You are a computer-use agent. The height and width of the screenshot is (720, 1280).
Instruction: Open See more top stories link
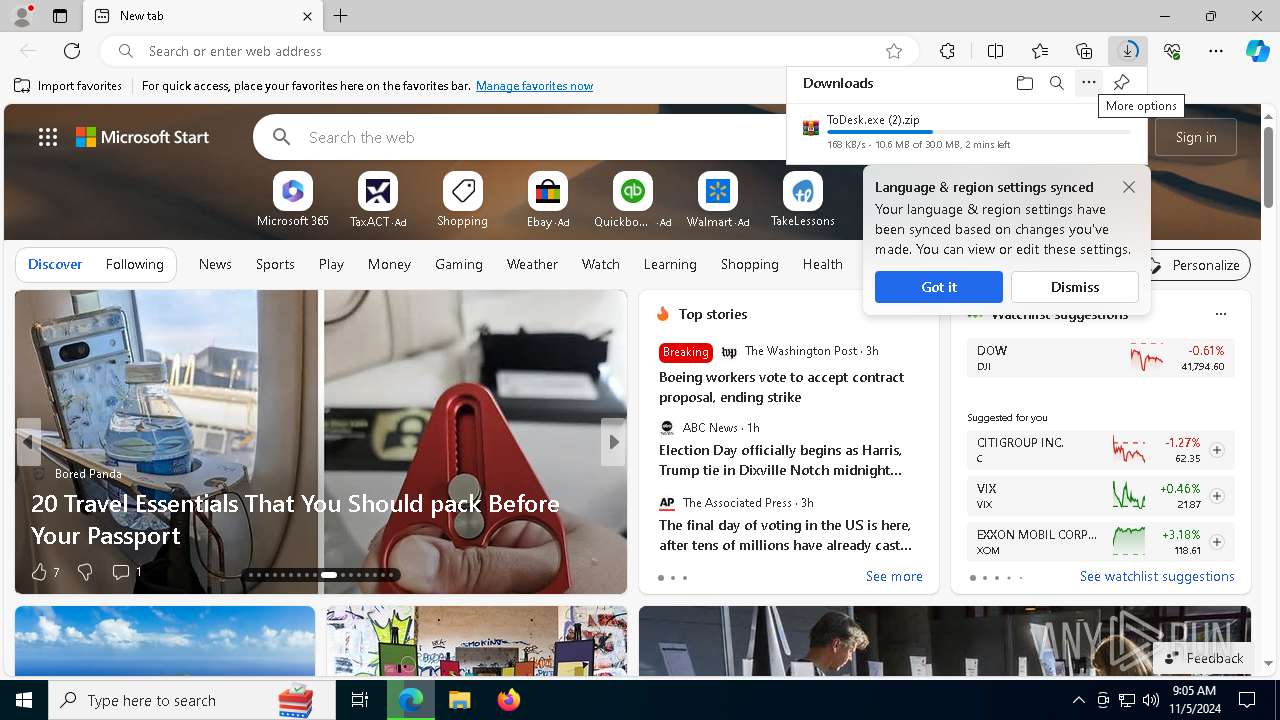point(894,577)
